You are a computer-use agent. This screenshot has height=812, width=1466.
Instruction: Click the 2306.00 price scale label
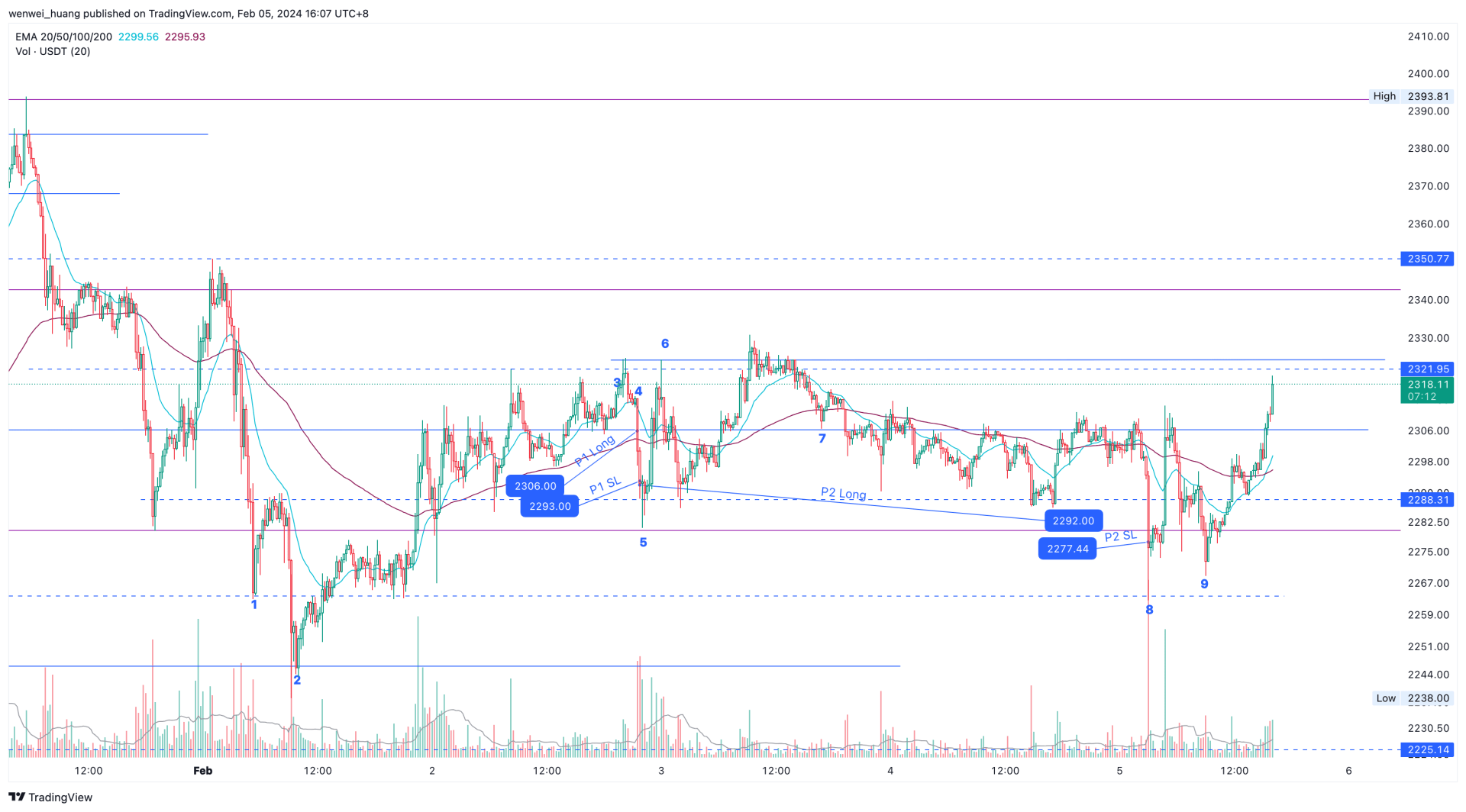coord(1428,431)
